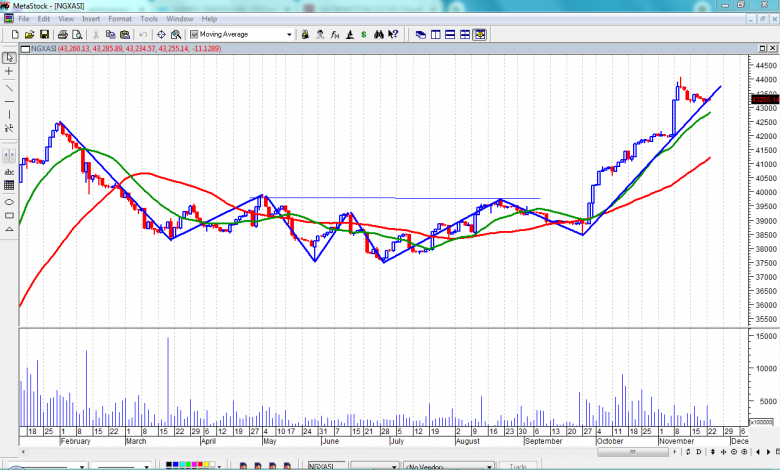
Task: Tile windows in grid icon
Action: 465,34
